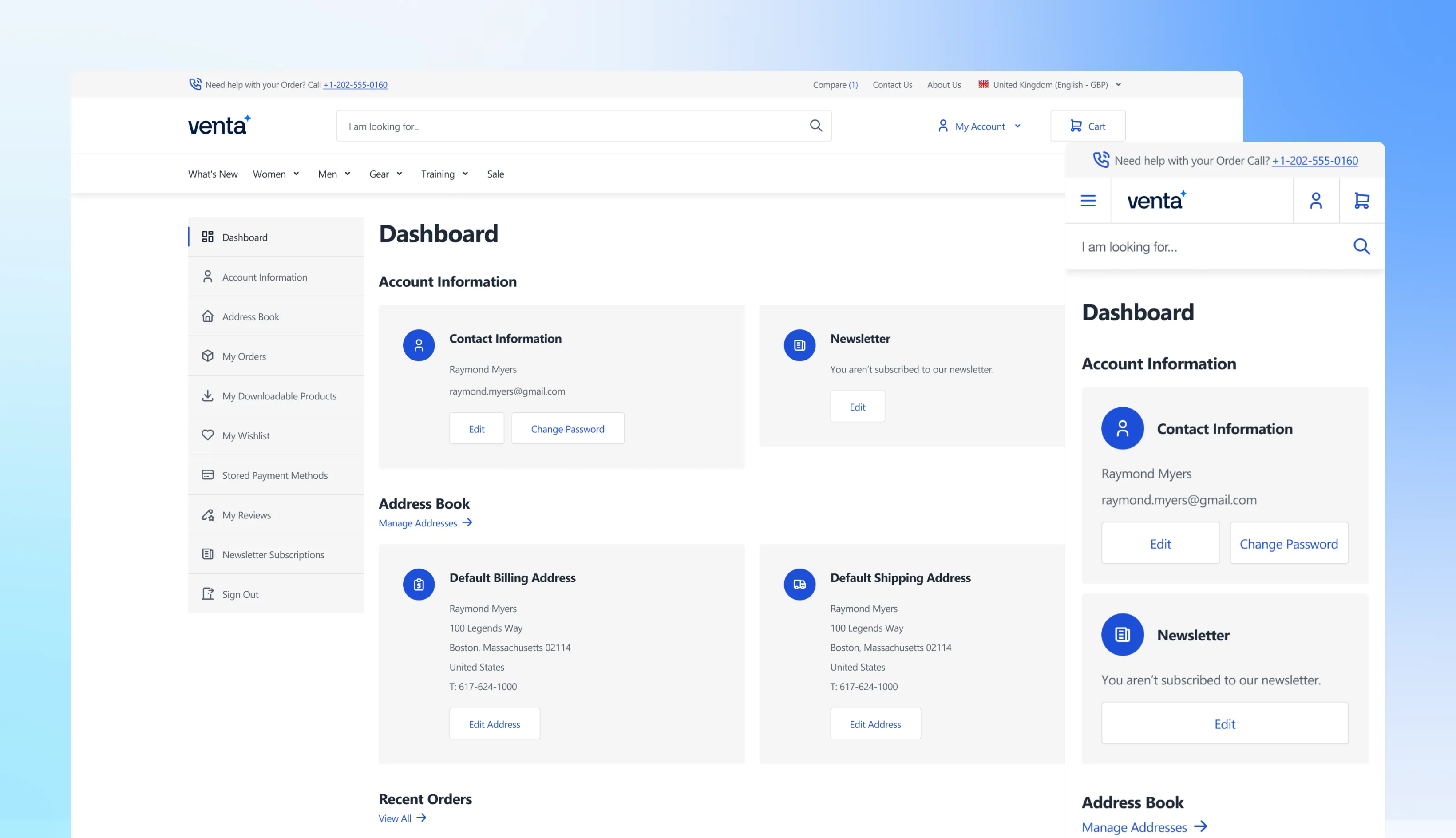Open the Address Book sidebar item
Image resolution: width=1456 pixels, height=838 pixels.
(x=251, y=316)
